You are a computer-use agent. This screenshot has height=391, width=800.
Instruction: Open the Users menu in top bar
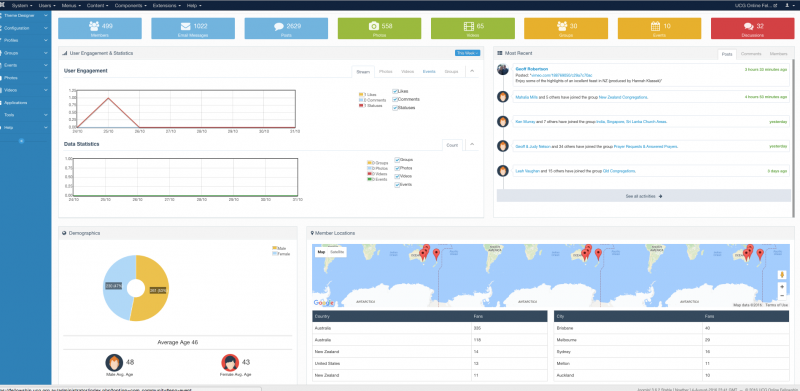click(x=47, y=5)
